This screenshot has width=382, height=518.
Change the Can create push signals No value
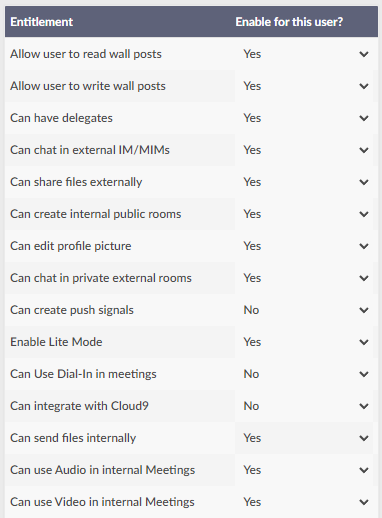(x=304, y=310)
